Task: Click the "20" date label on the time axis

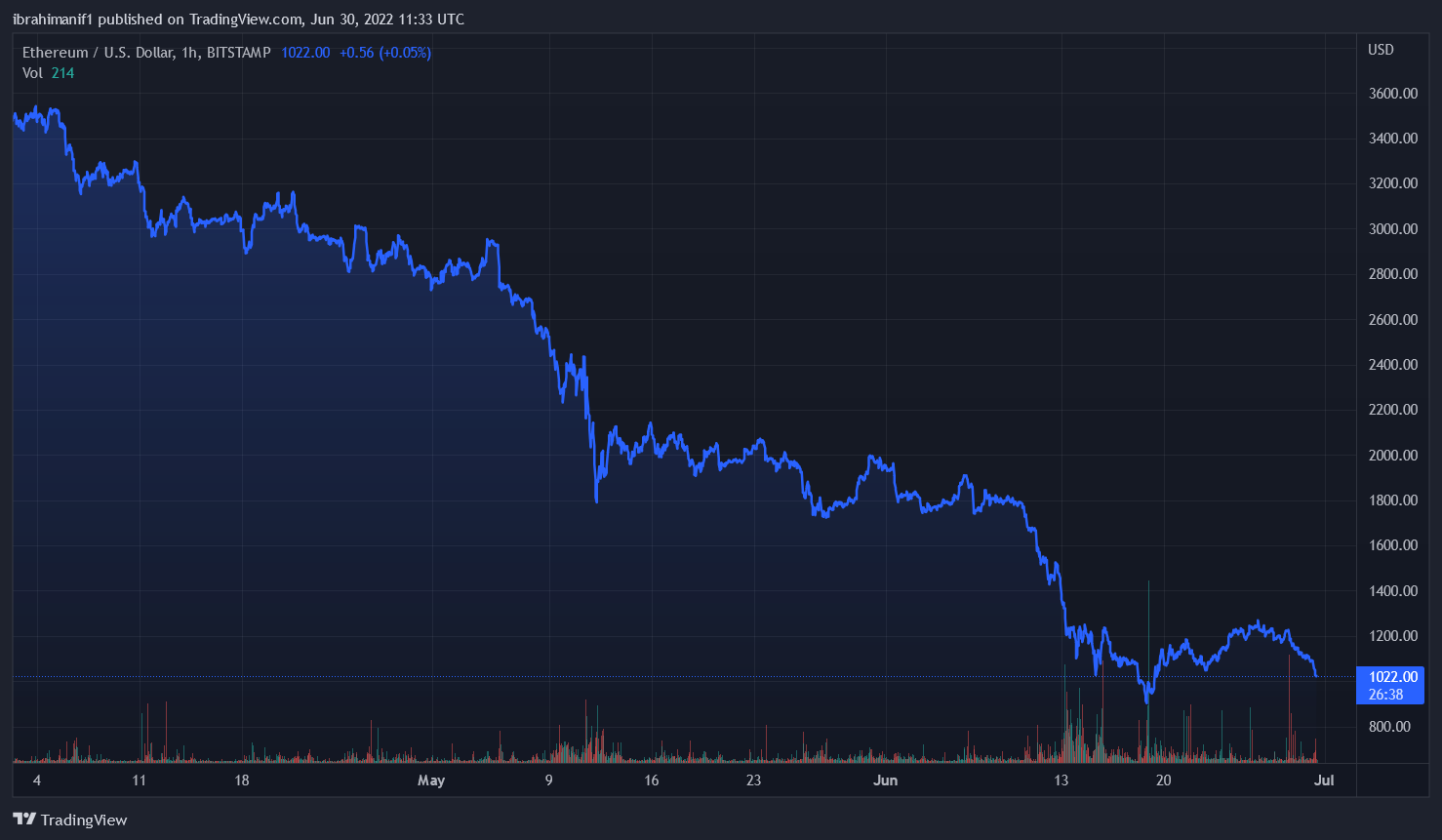Action: point(1163,780)
